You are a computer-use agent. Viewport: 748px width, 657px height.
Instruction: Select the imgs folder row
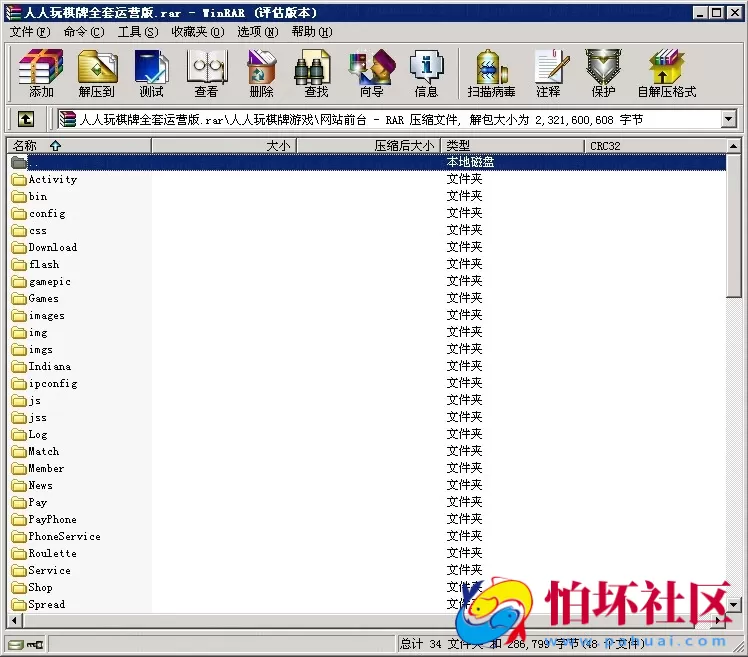(x=366, y=350)
